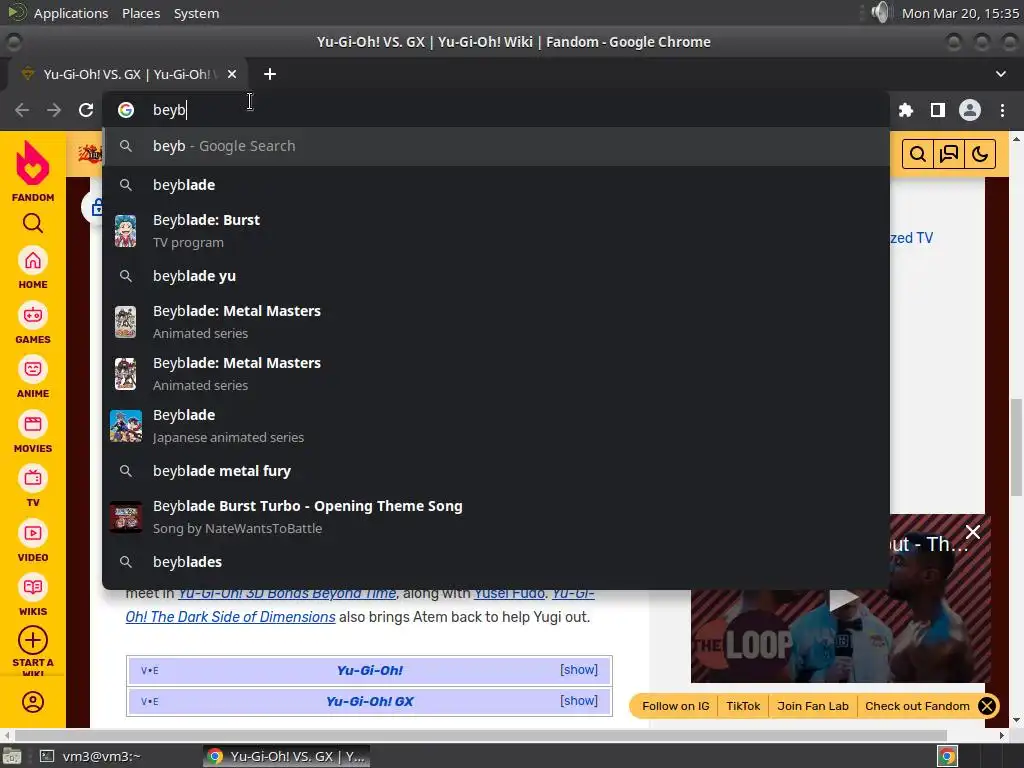Viewport: 1024px width, 768px height.
Task: Open wiki discussions speech bubble icon
Action: pos(948,154)
